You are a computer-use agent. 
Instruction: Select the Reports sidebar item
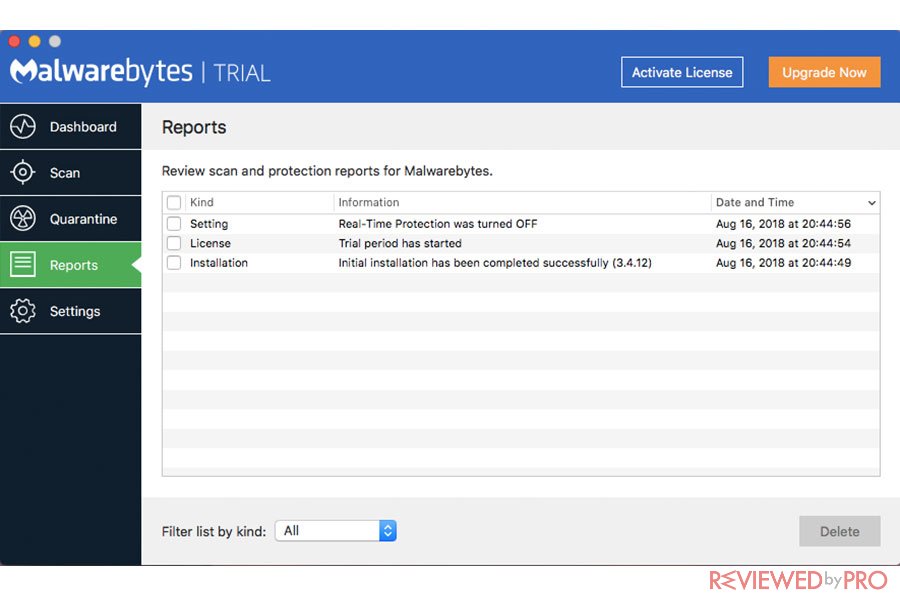coord(71,265)
